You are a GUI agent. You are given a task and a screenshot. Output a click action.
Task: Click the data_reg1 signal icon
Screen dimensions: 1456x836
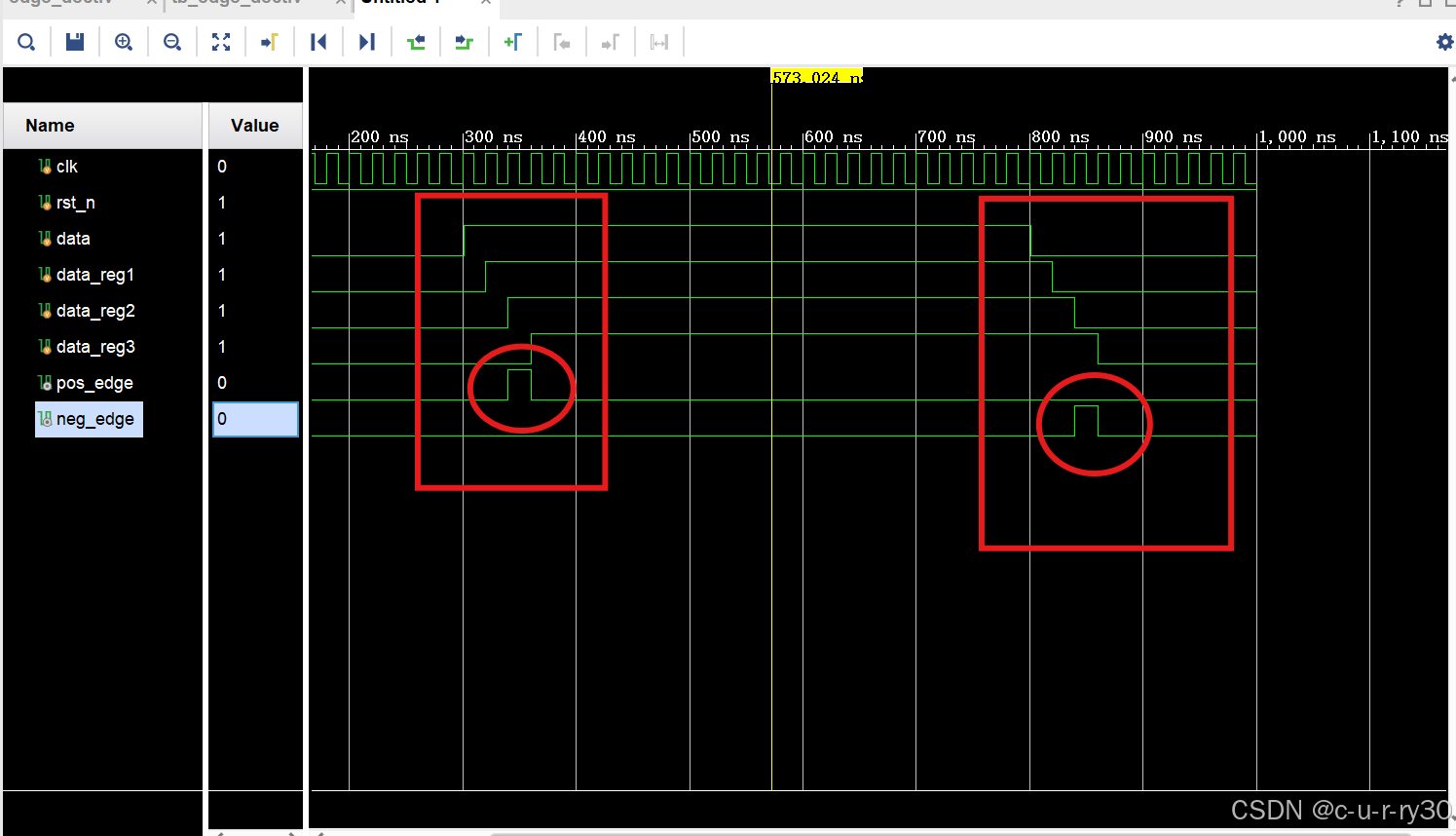click(x=45, y=275)
